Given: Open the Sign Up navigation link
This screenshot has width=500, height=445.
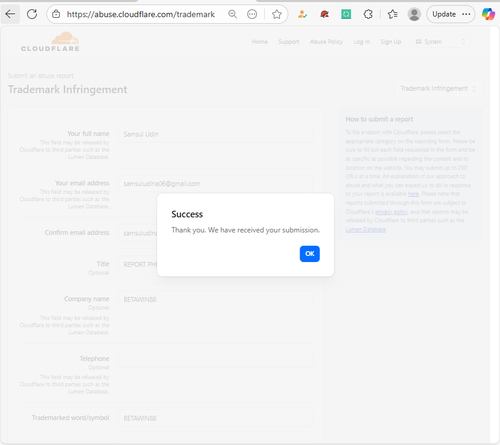Looking at the screenshot, I should coord(391,42).
